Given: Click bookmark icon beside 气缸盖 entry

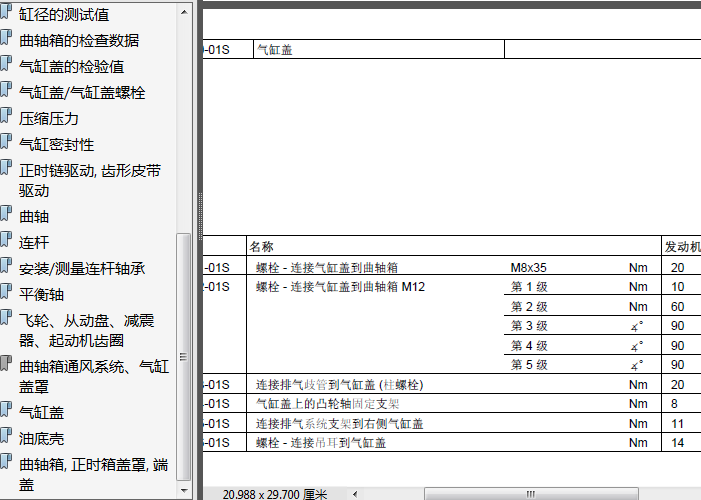Looking at the screenshot, I should (x=5, y=409).
